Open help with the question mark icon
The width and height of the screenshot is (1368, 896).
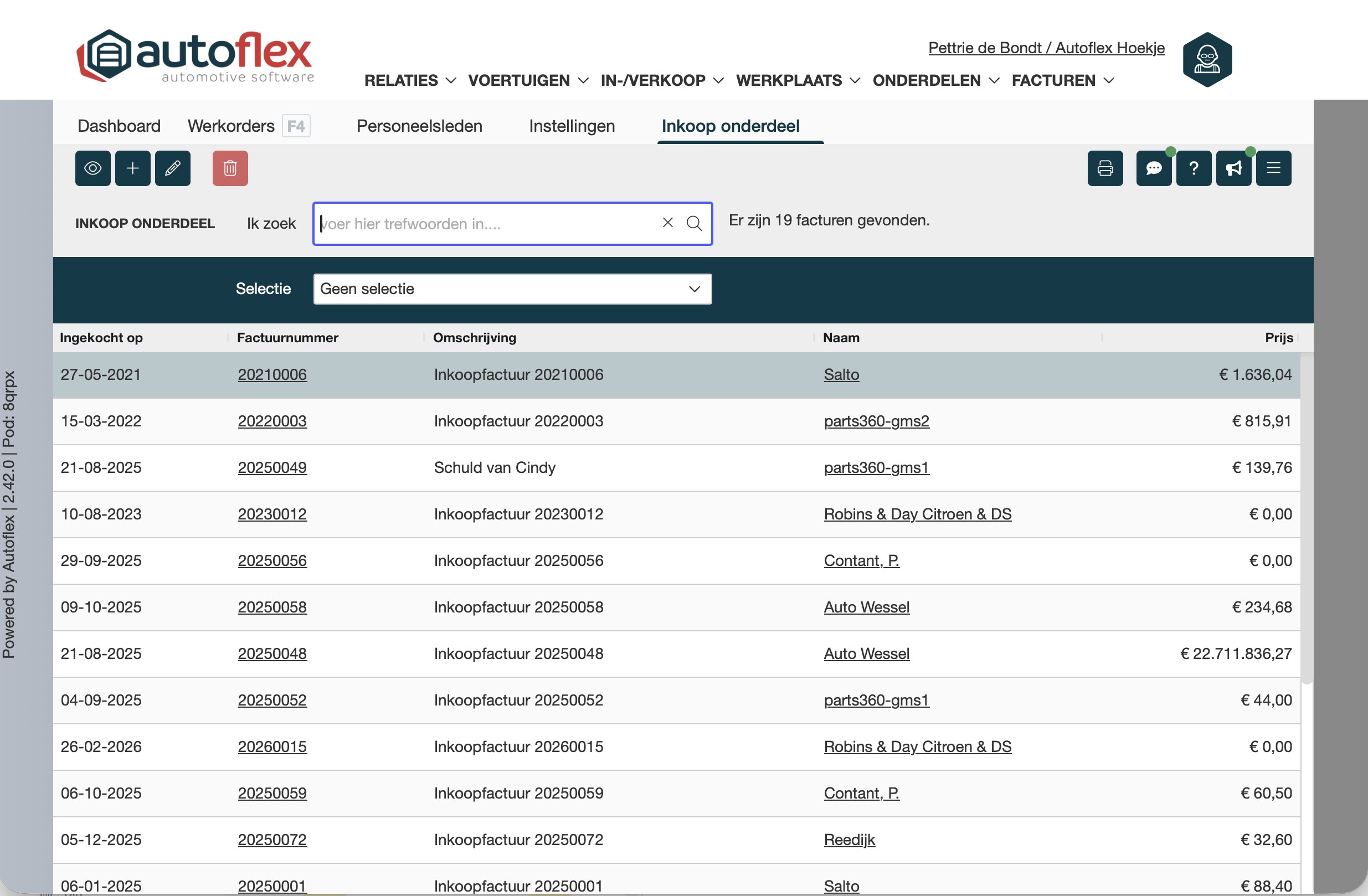1194,168
